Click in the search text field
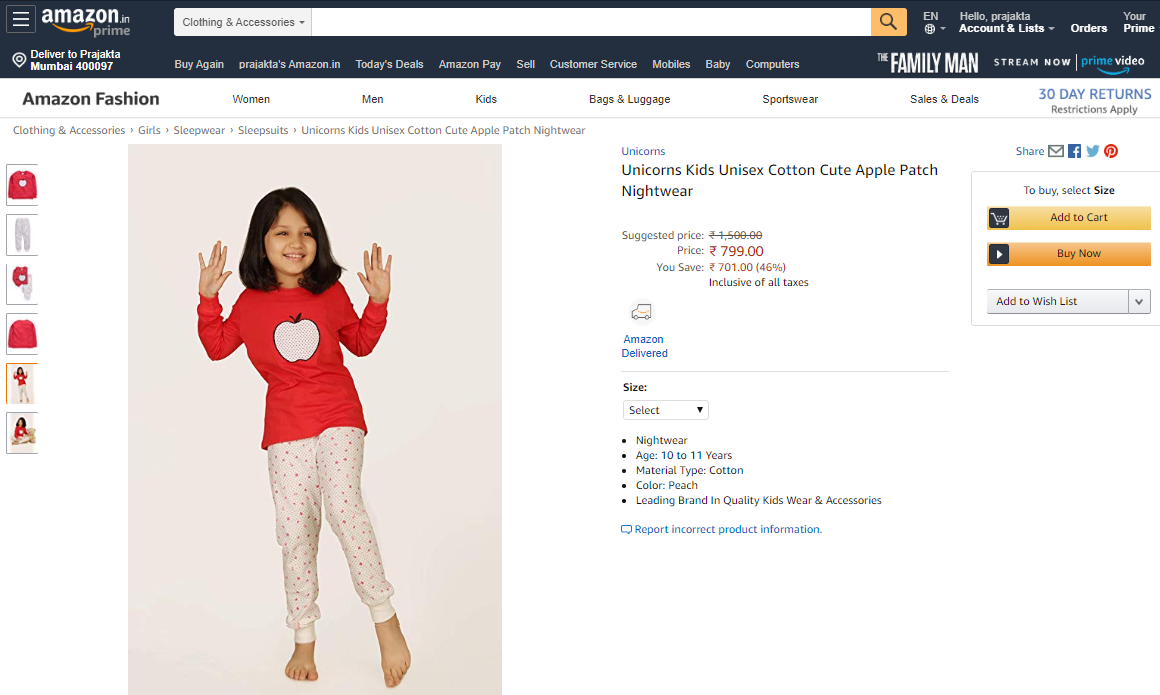 590,22
